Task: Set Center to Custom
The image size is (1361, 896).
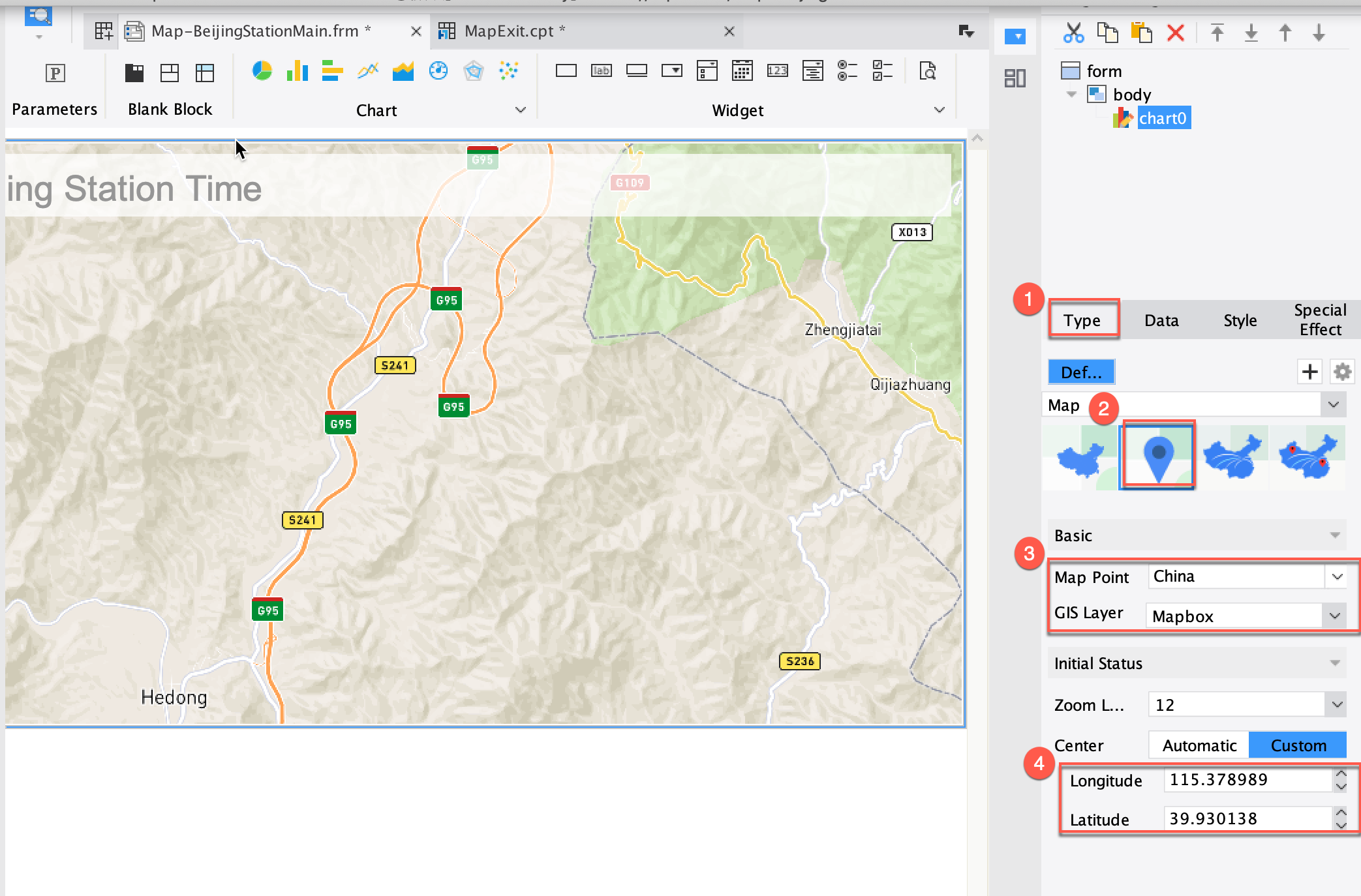Action: click(x=1298, y=745)
